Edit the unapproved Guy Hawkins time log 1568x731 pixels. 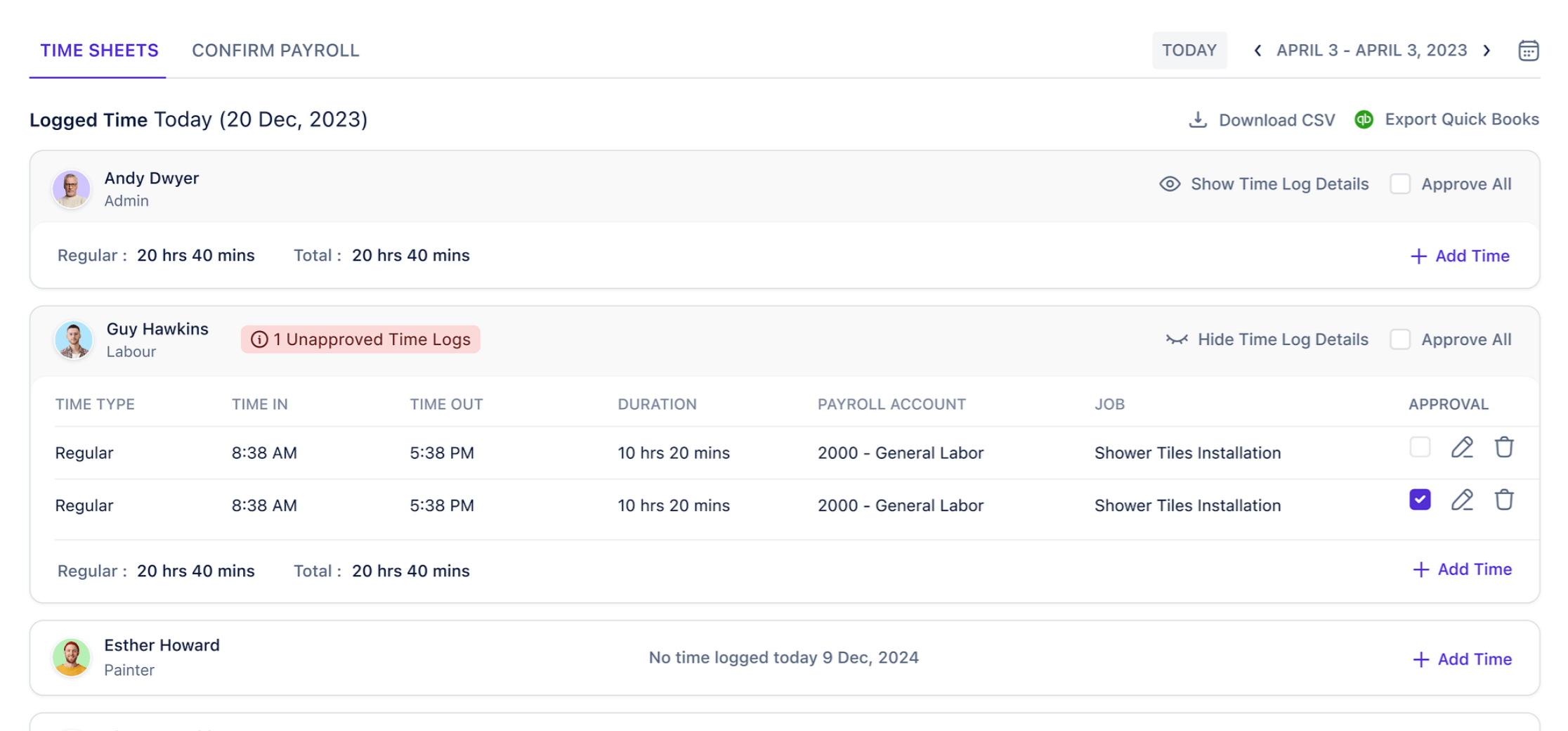[1462, 448]
